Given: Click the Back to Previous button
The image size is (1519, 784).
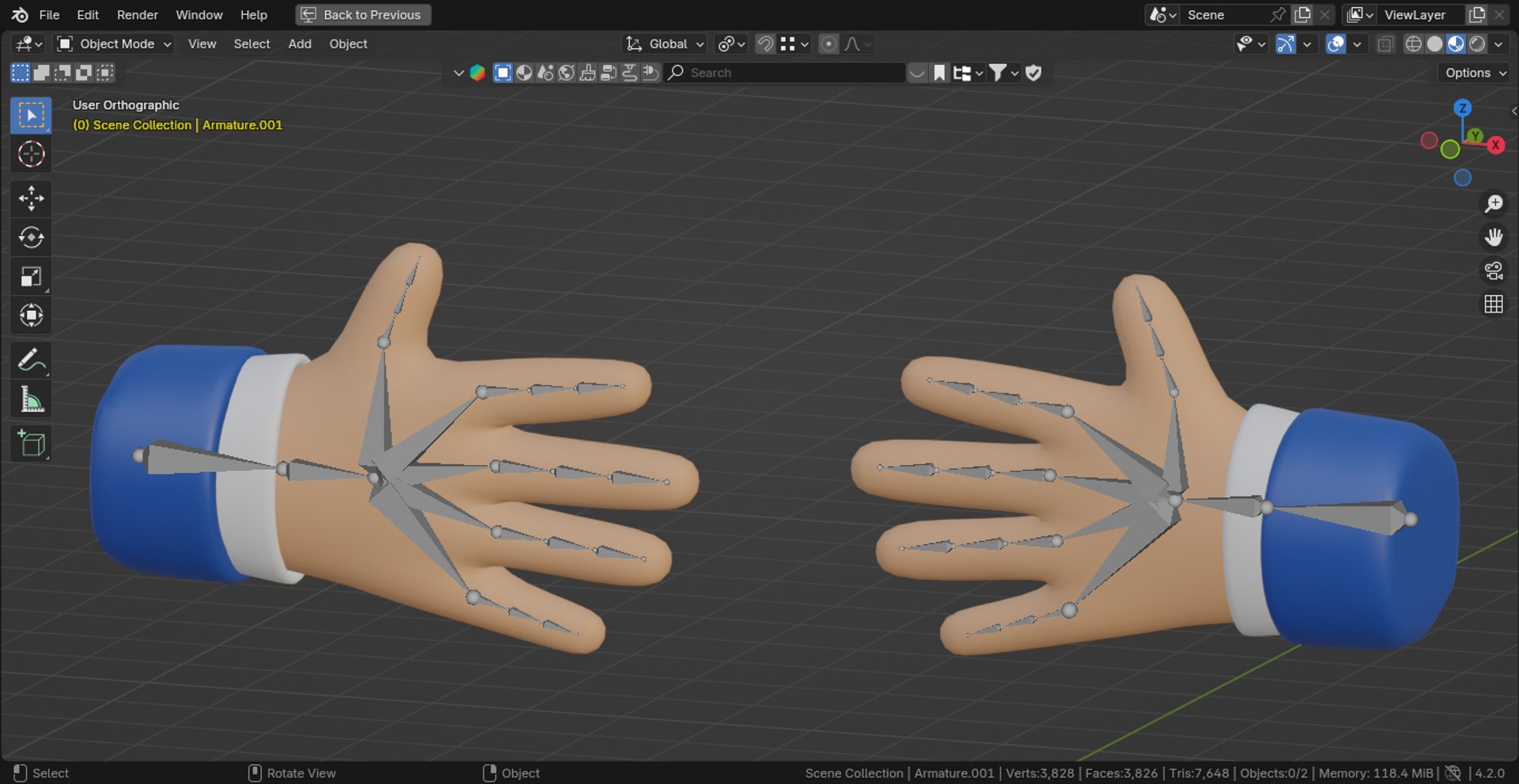Looking at the screenshot, I should coord(363,15).
